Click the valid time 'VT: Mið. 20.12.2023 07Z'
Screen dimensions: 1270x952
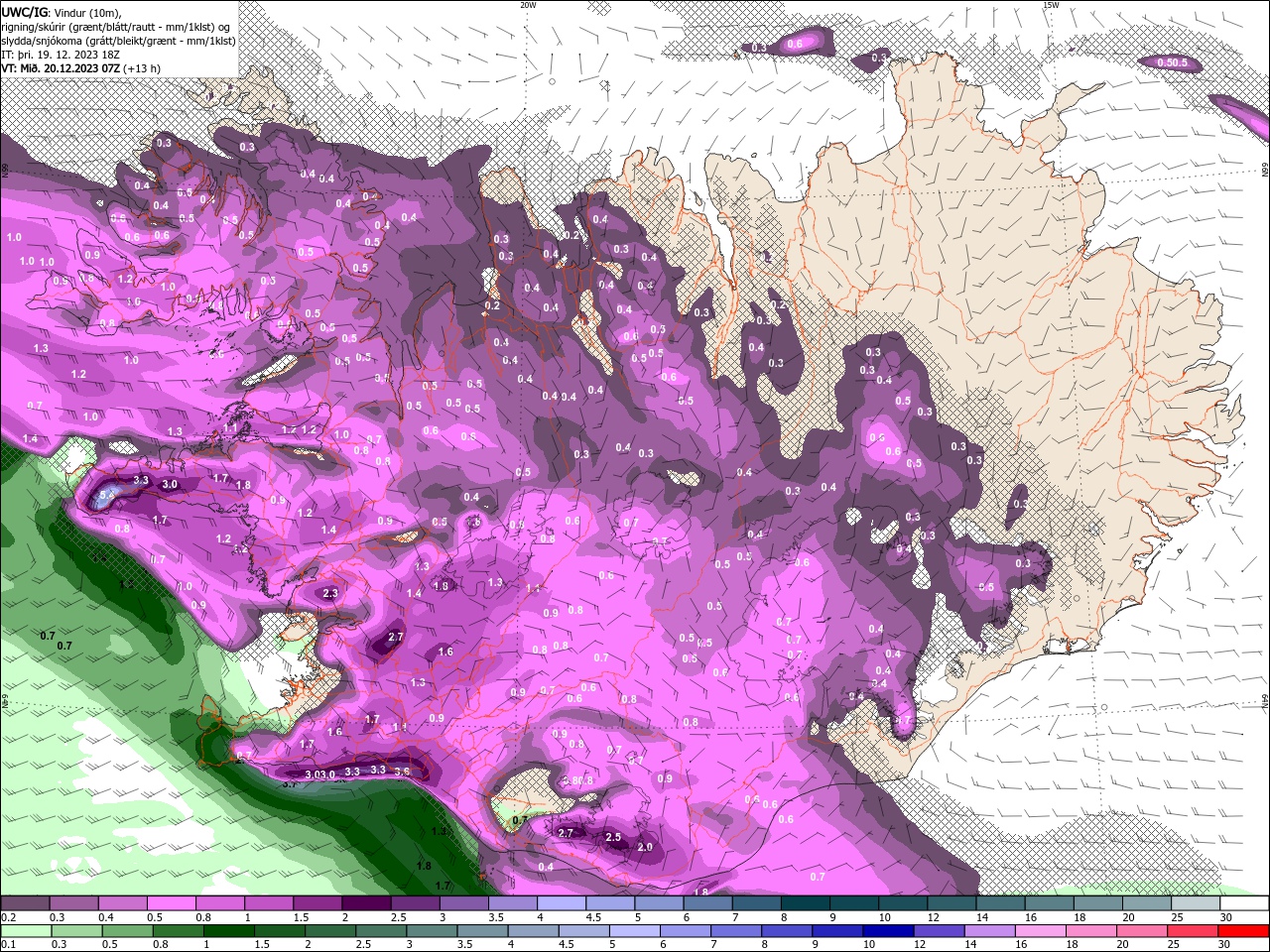(x=61, y=68)
